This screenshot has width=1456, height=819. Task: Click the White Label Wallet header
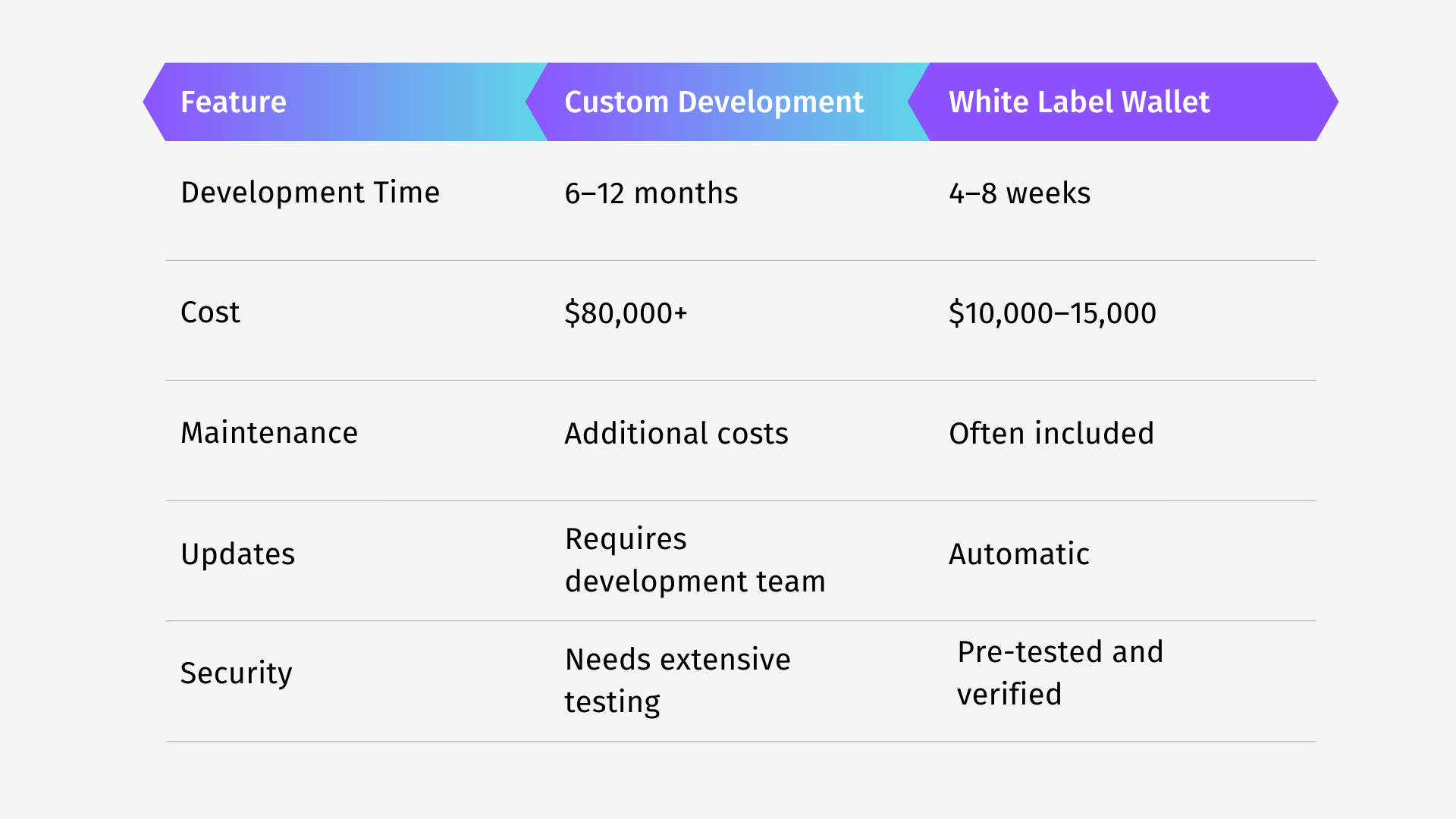(x=1078, y=102)
